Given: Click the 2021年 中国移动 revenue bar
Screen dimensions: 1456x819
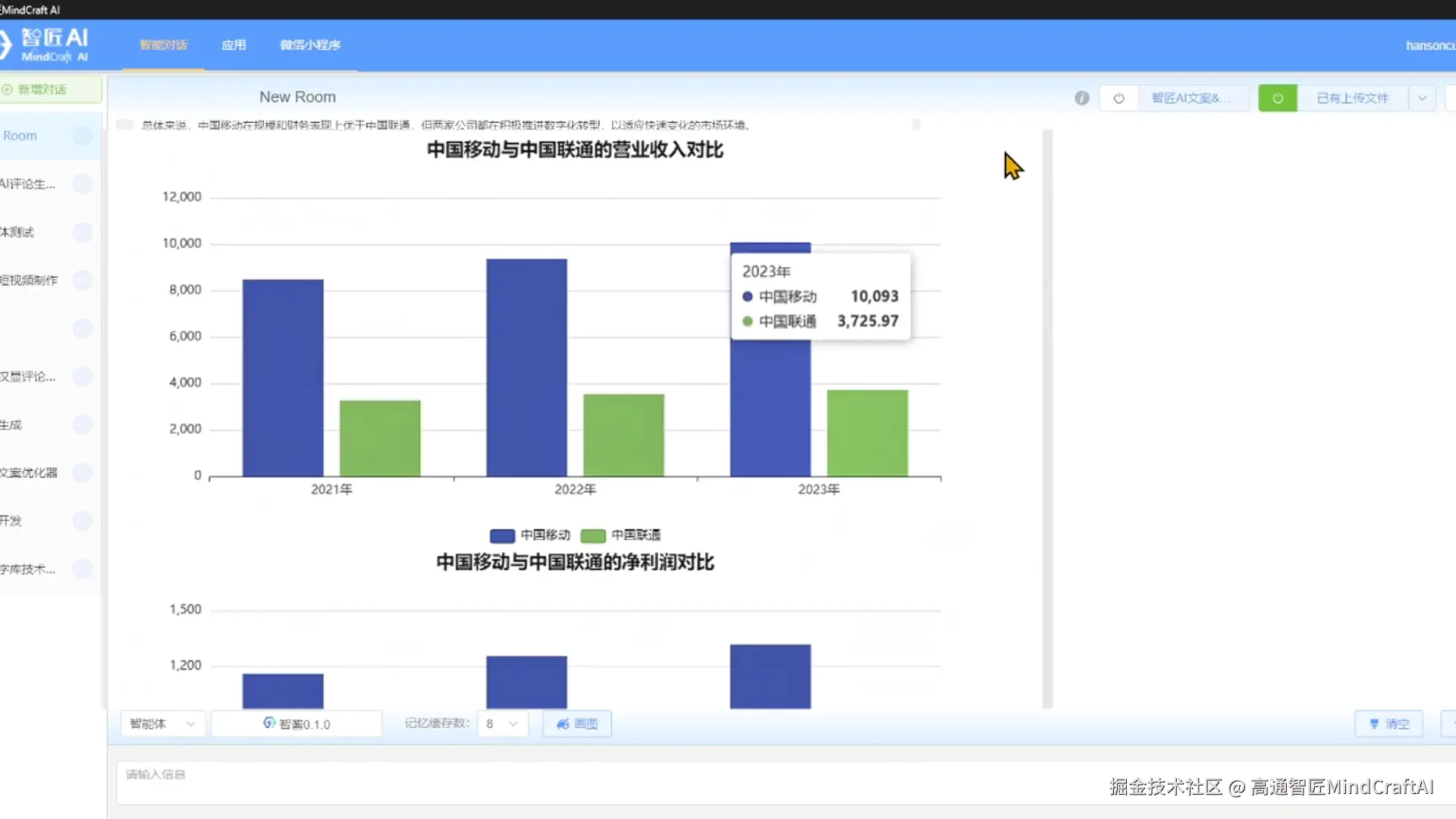Looking at the screenshot, I should 283,378.
